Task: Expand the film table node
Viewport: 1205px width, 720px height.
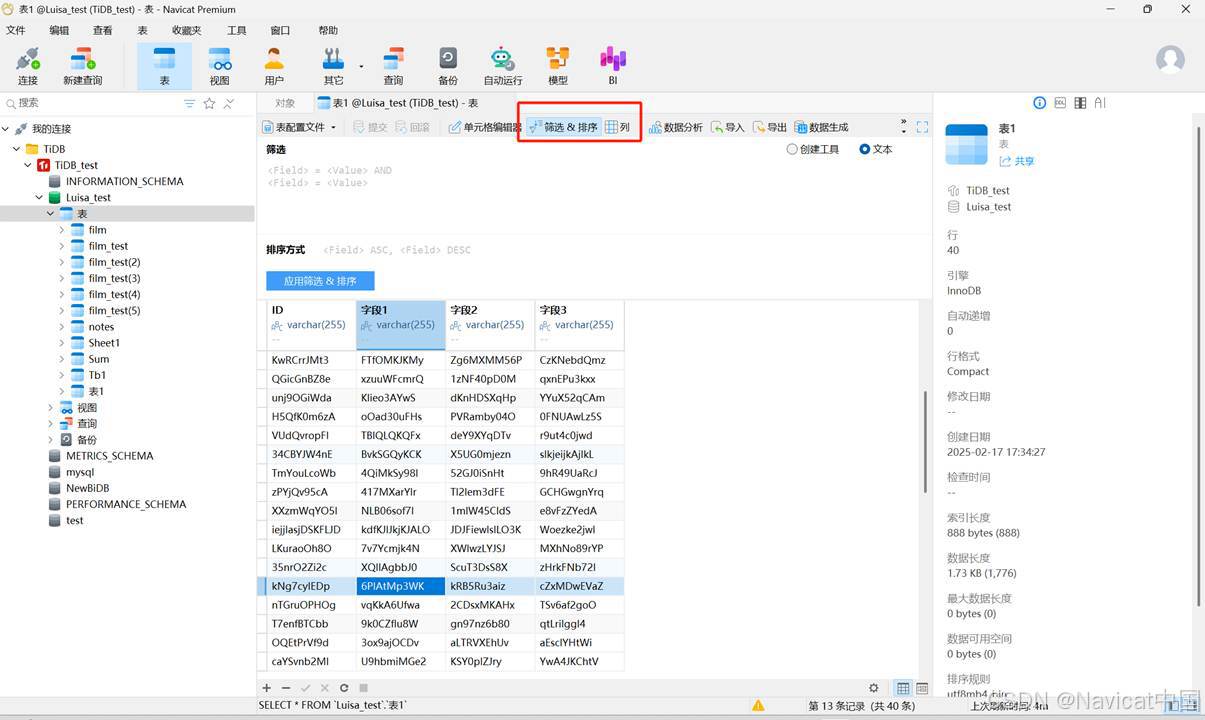Action: (62, 230)
